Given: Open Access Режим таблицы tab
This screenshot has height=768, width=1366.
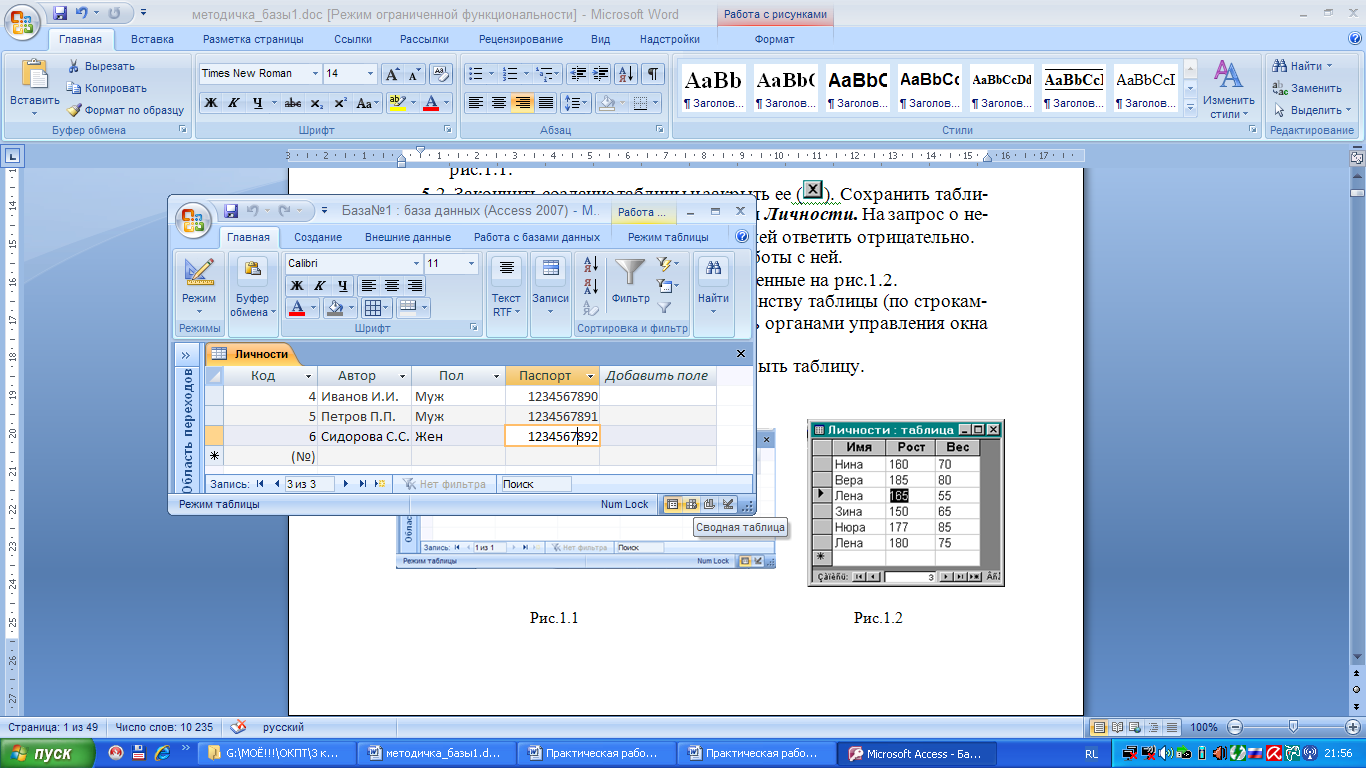Looking at the screenshot, I should (668, 237).
